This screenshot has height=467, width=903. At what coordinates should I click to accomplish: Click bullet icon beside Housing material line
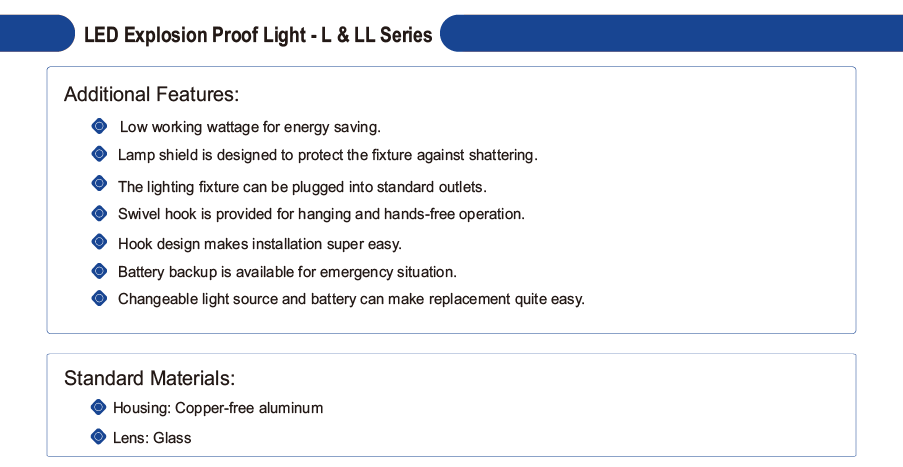point(98,407)
